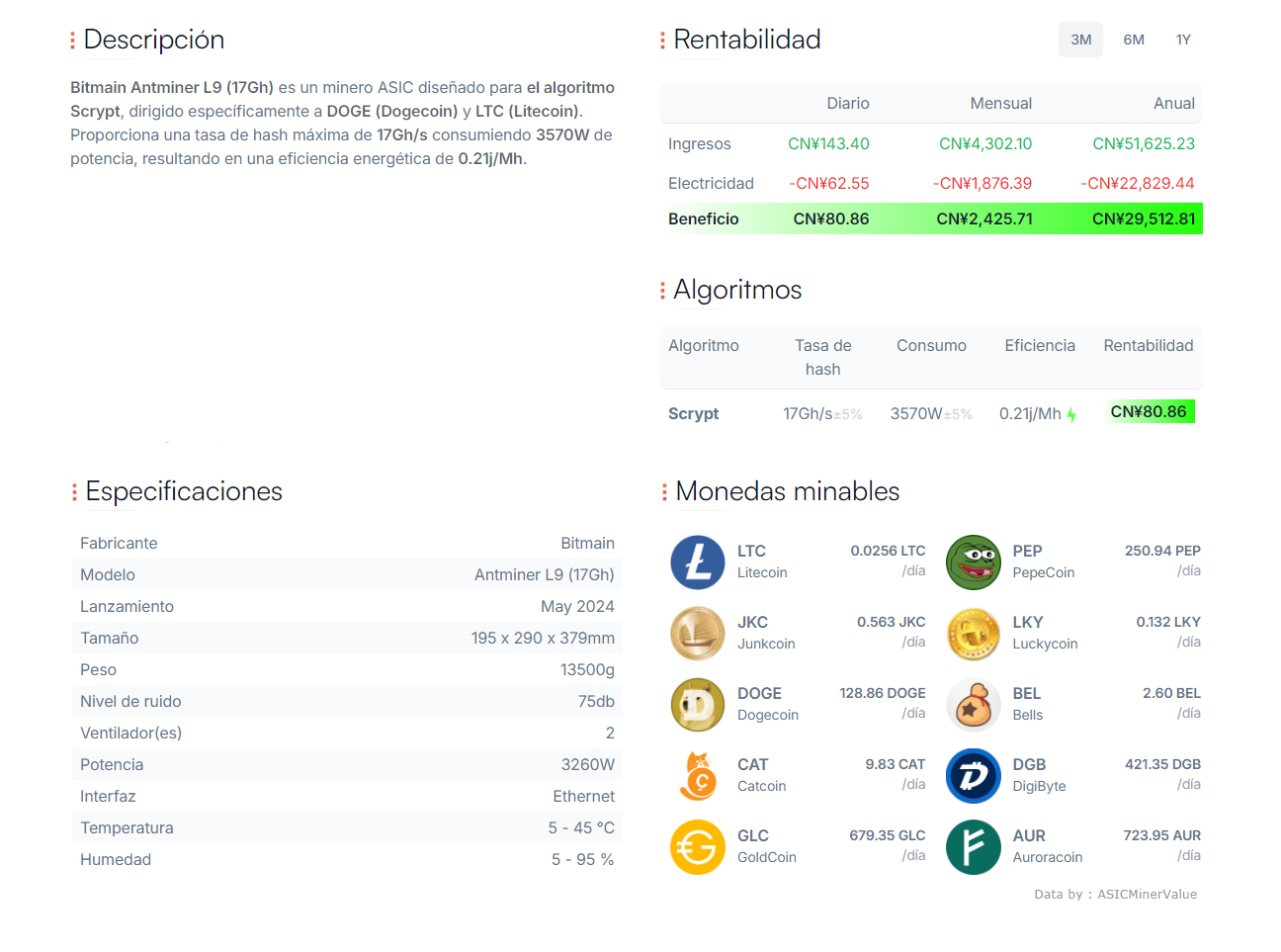The width and height of the screenshot is (1281, 952).
Task: Click the 3260W power value
Action: (x=587, y=764)
